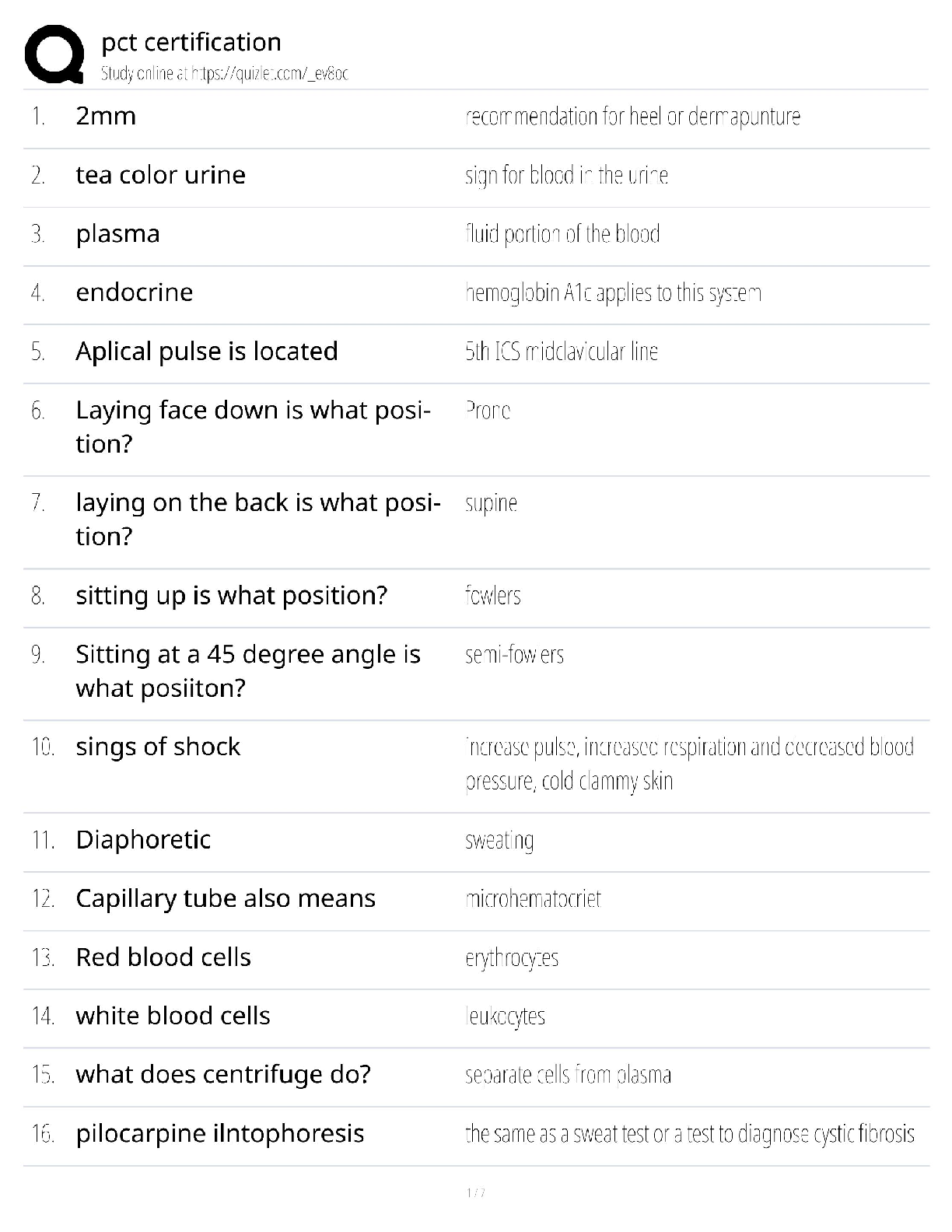This screenshot has width=952, height=1232.
Task: Click the definition "Prone"
Action: tap(488, 411)
